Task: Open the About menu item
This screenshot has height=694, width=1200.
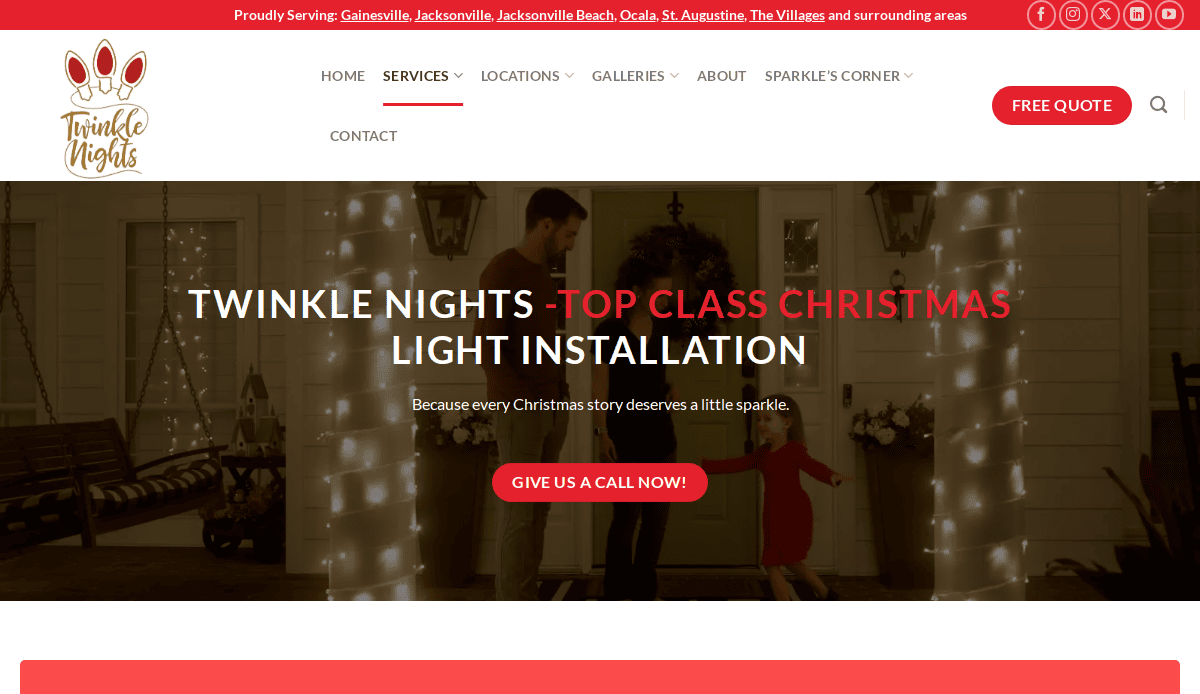Action: click(x=722, y=76)
